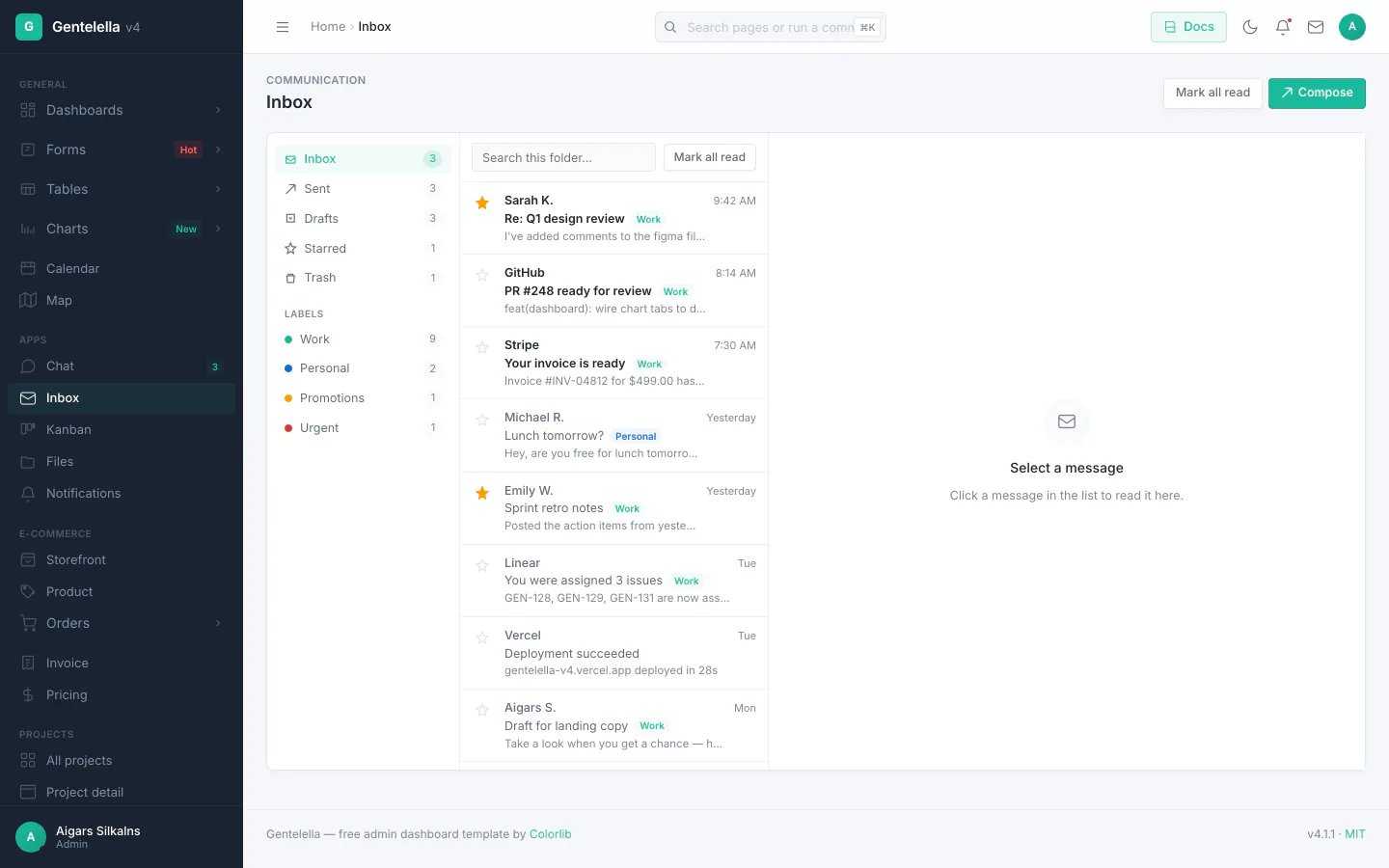This screenshot has width=1389, height=868.
Task: Open the Aigars Silkalns profile in sidebar
Action: click(x=122, y=837)
